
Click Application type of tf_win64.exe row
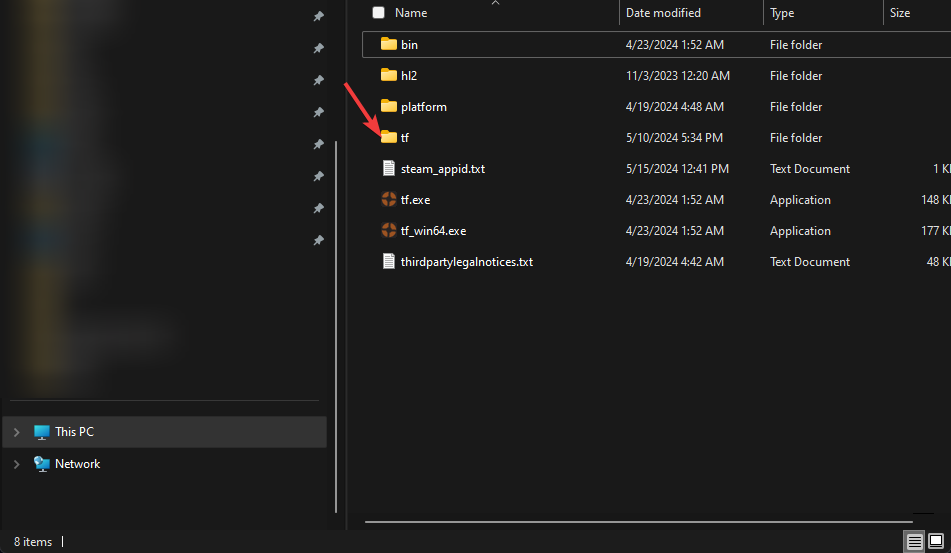[800, 231]
